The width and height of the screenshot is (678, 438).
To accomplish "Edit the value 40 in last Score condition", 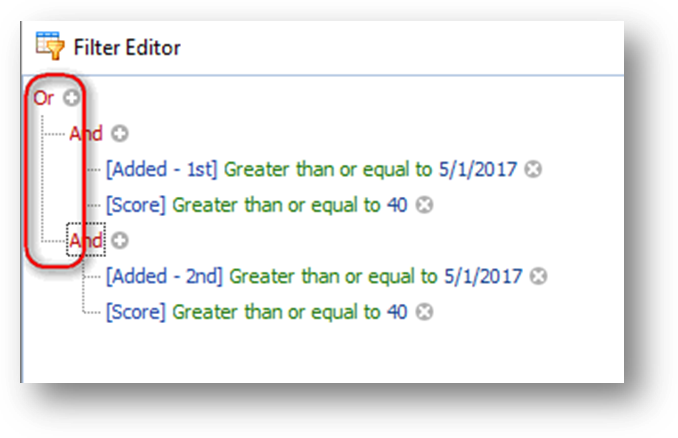I will point(397,312).
